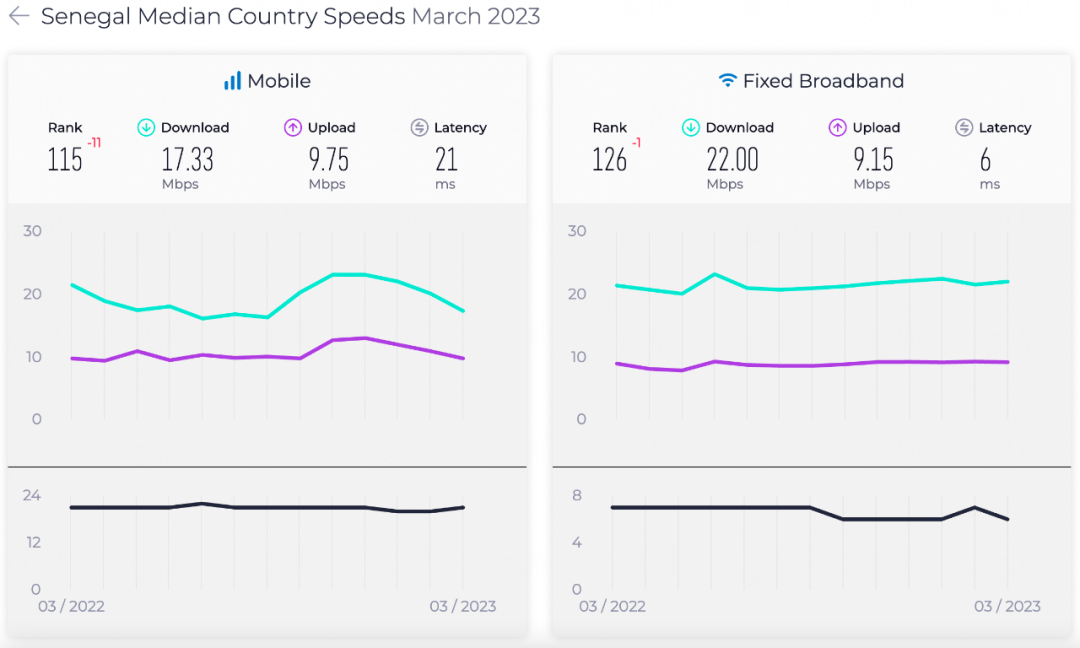The height and width of the screenshot is (648, 1080).
Task: Click Fixed Broadband latency value 6 ms
Action: click(x=985, y=160)
